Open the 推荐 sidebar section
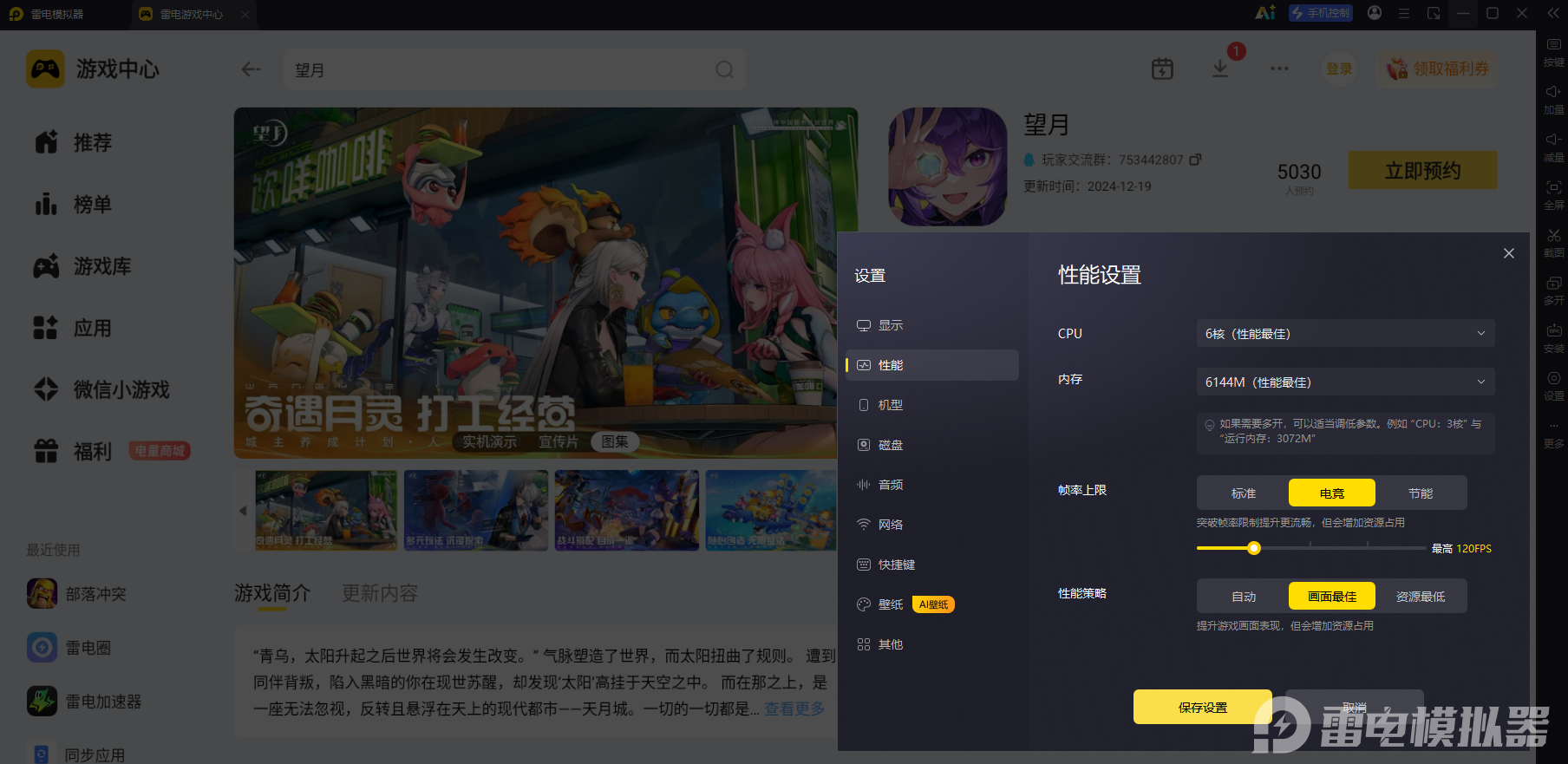This screenshot has height=764, width=1568. click(x=74, y=142)
